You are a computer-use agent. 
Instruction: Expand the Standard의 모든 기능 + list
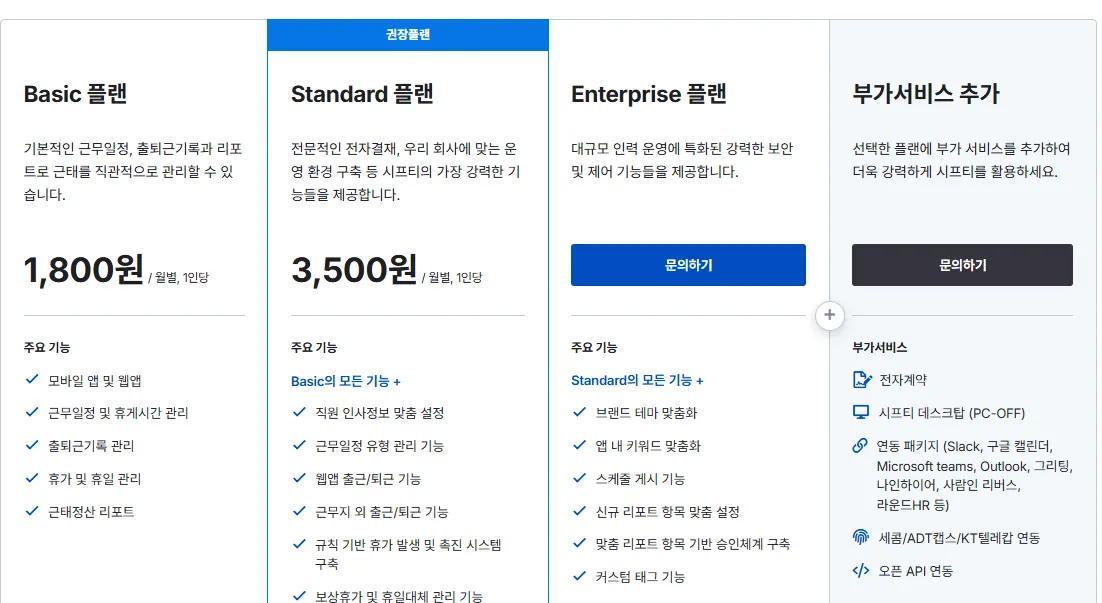click(636, 380)
